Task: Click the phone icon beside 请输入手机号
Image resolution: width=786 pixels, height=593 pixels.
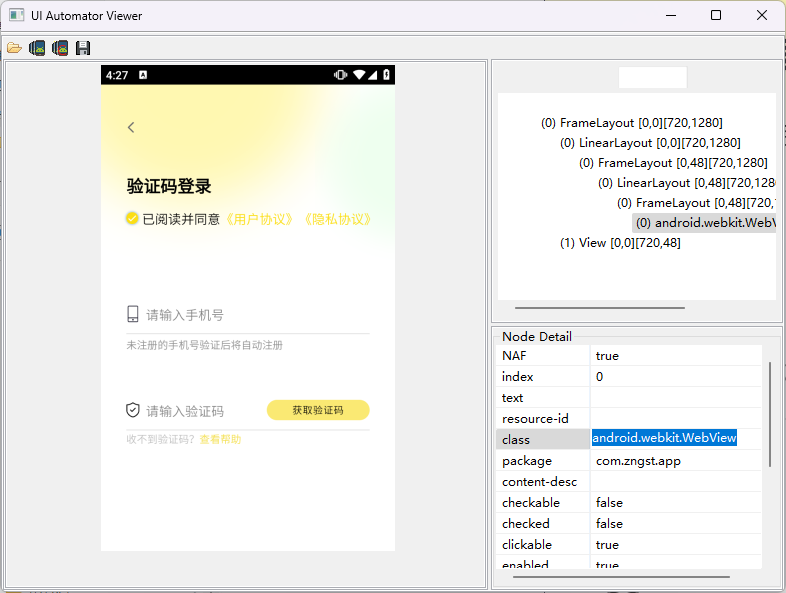Action: point(133,314)
